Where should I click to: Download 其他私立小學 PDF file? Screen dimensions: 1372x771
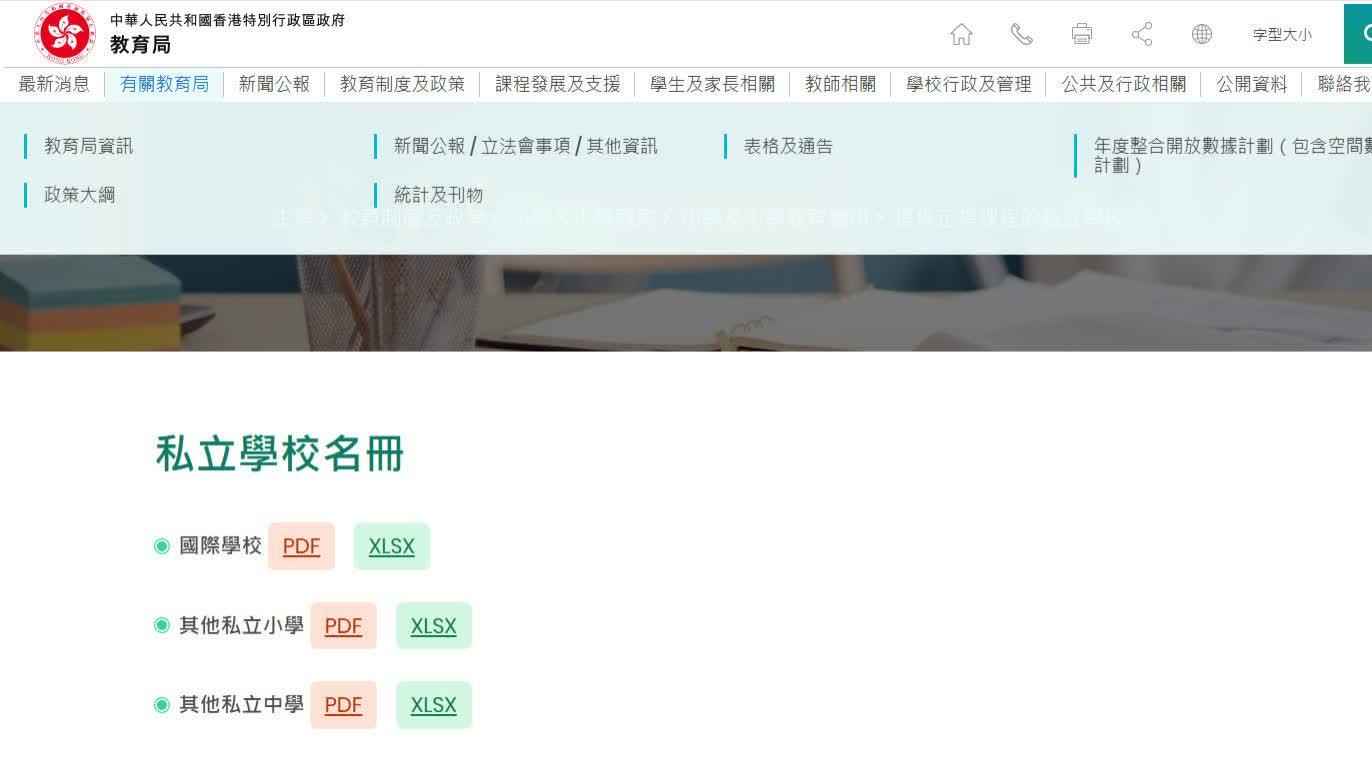tap(343, 626)
